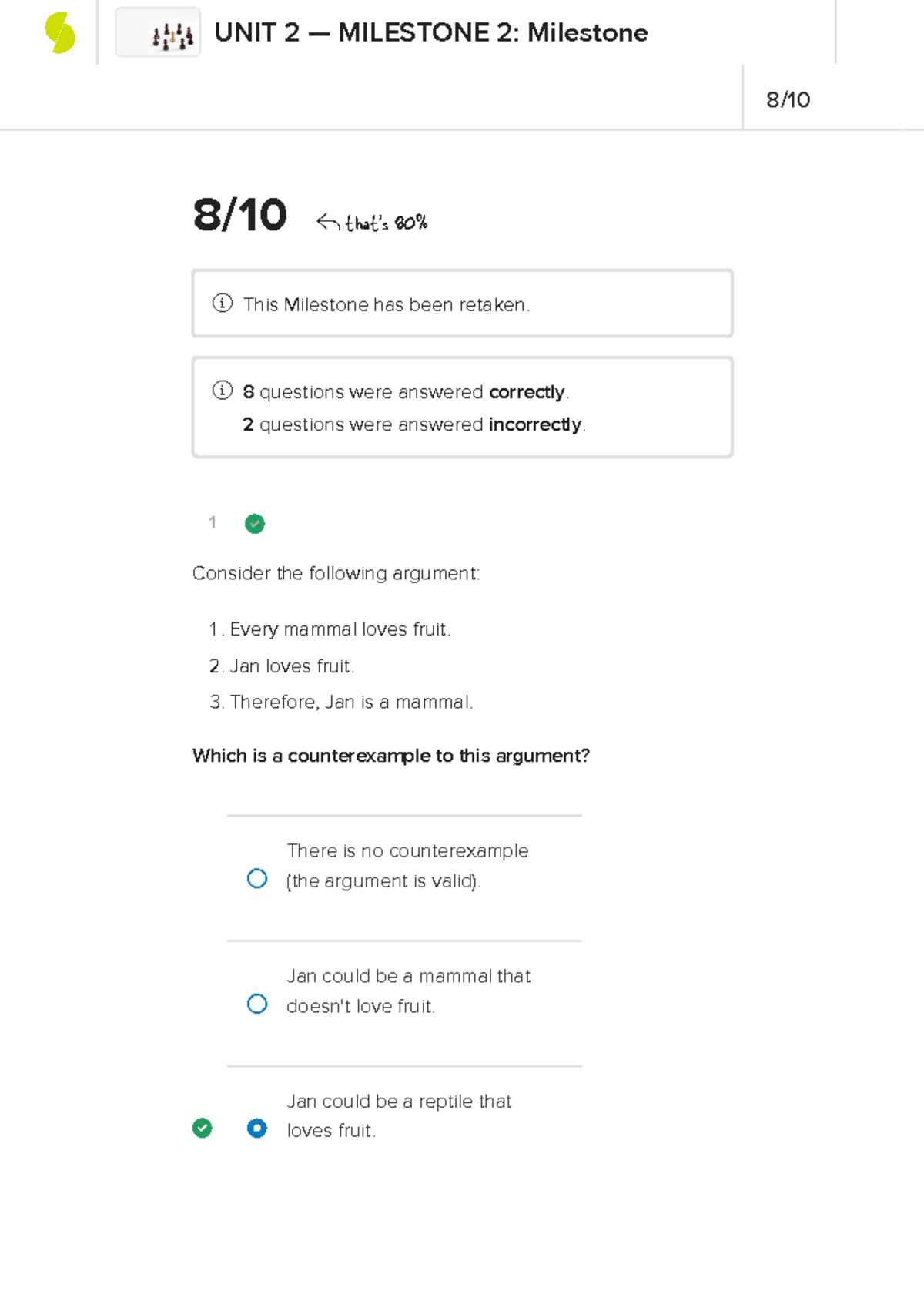Click the green checkmark beside reptile answer
Image resolution: width=924 pixels, height=1308 pixels.
click(x=202, y=1128)
